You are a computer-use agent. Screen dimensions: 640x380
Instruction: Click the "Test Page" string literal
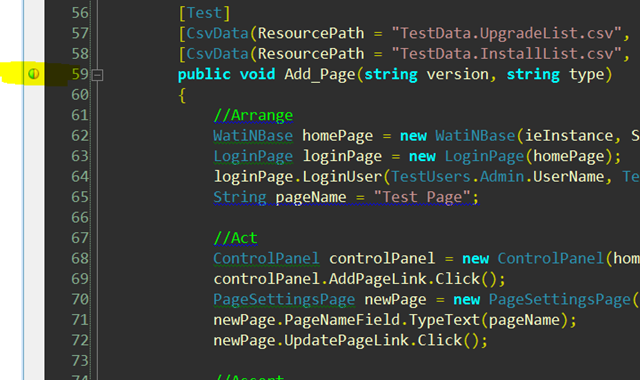pos(422,197)
